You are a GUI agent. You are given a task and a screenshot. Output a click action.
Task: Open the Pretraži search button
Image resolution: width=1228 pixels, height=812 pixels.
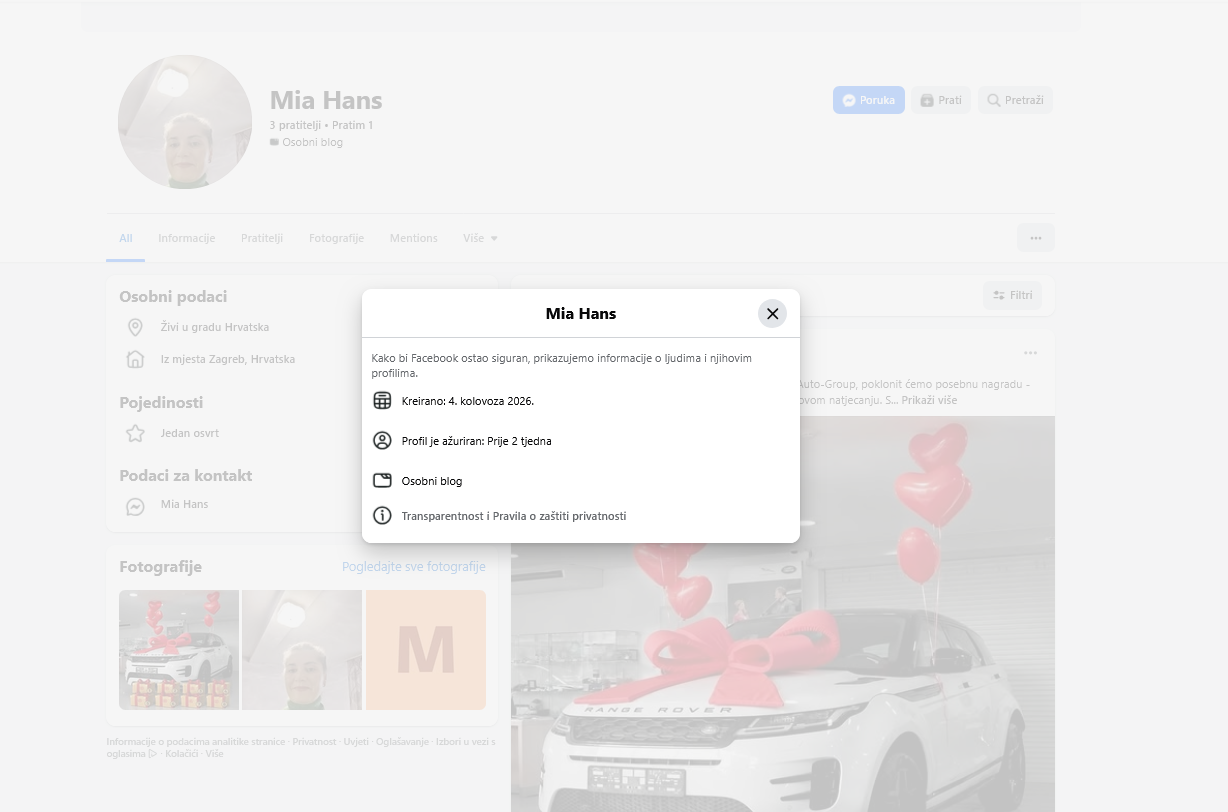tap(1015, 100)
